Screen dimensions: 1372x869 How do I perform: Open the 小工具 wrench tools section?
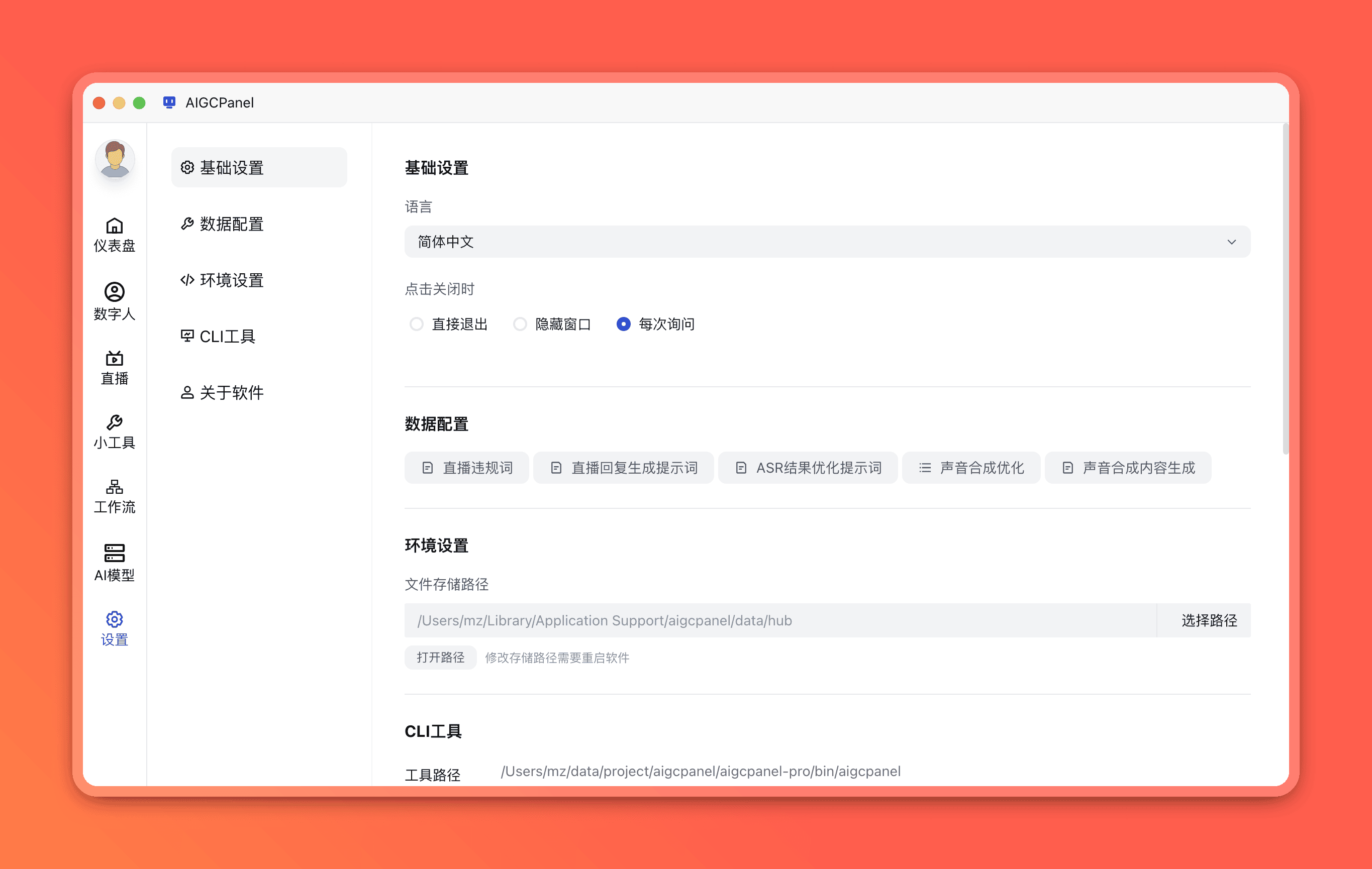click(115, 432)
